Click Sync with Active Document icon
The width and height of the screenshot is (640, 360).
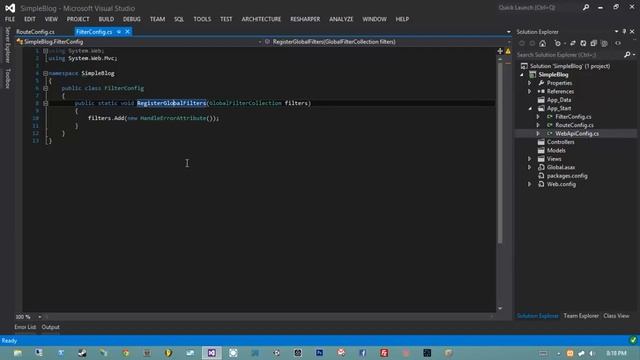573,43
